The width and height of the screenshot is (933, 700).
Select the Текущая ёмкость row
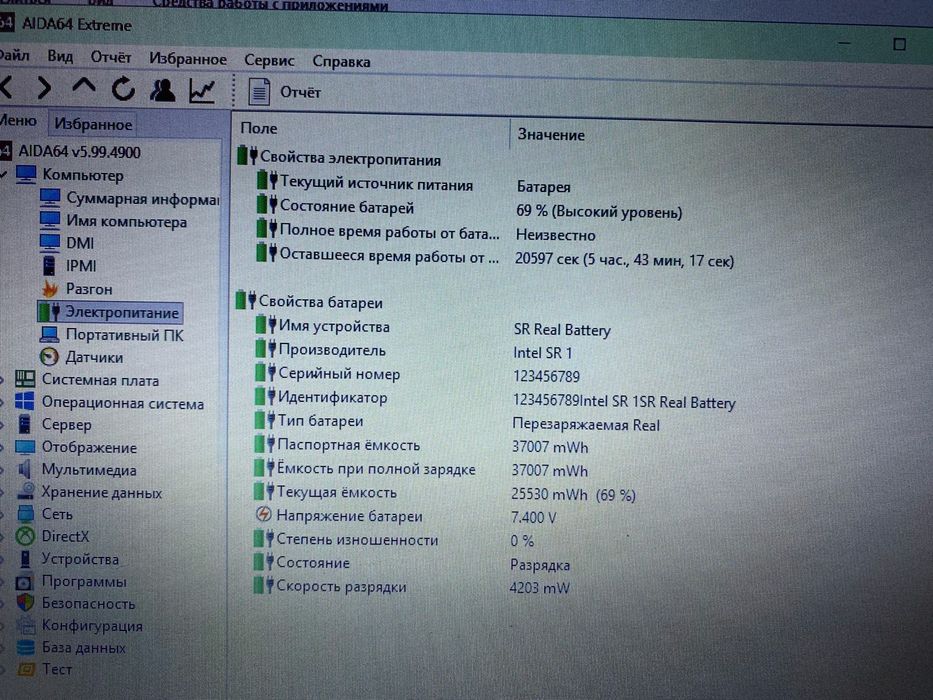point(445,493)
